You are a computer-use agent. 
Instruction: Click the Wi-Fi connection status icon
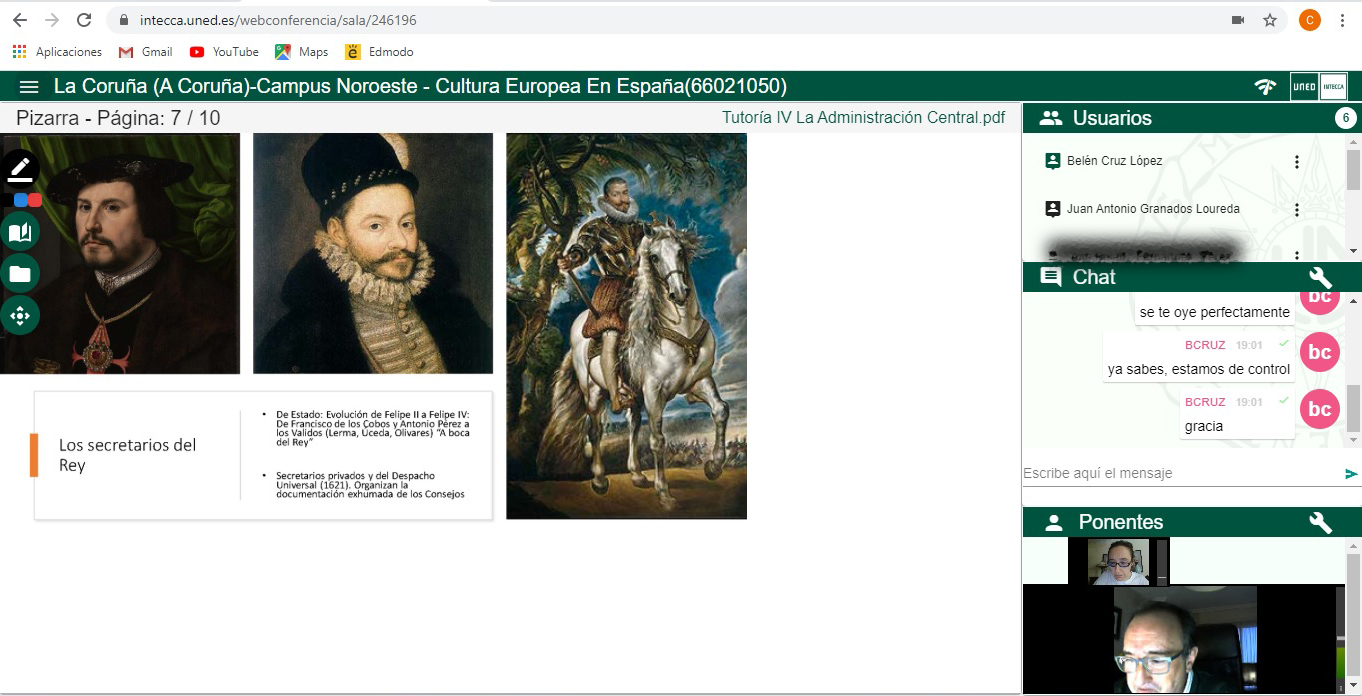[x=1265, y=87]
